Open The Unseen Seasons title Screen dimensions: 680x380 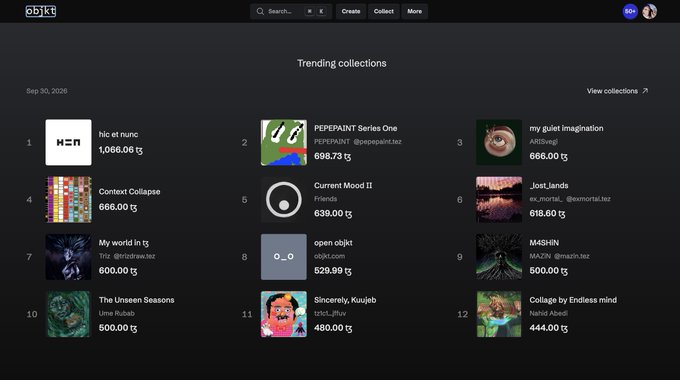tap(137, 300)
